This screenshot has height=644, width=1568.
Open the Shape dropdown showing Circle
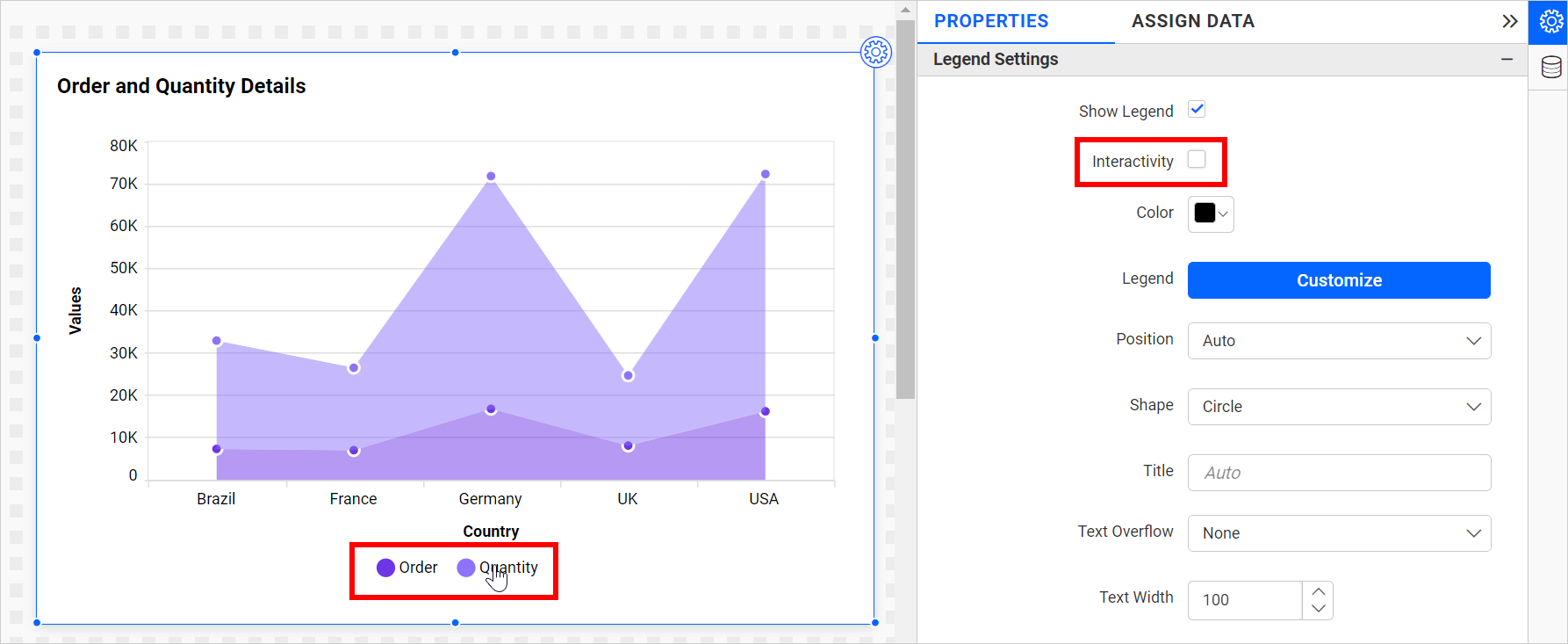click(x=1339, y=407)
